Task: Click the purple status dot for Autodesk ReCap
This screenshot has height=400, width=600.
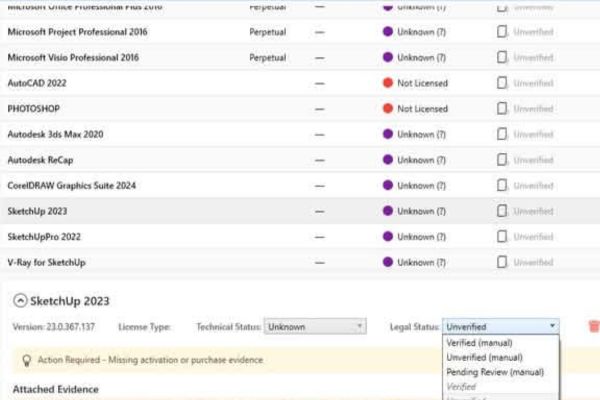Action: (388, 160)
